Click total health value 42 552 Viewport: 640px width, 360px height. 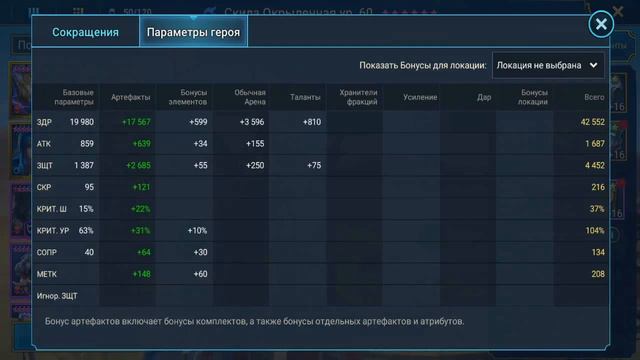click(592, 122)
